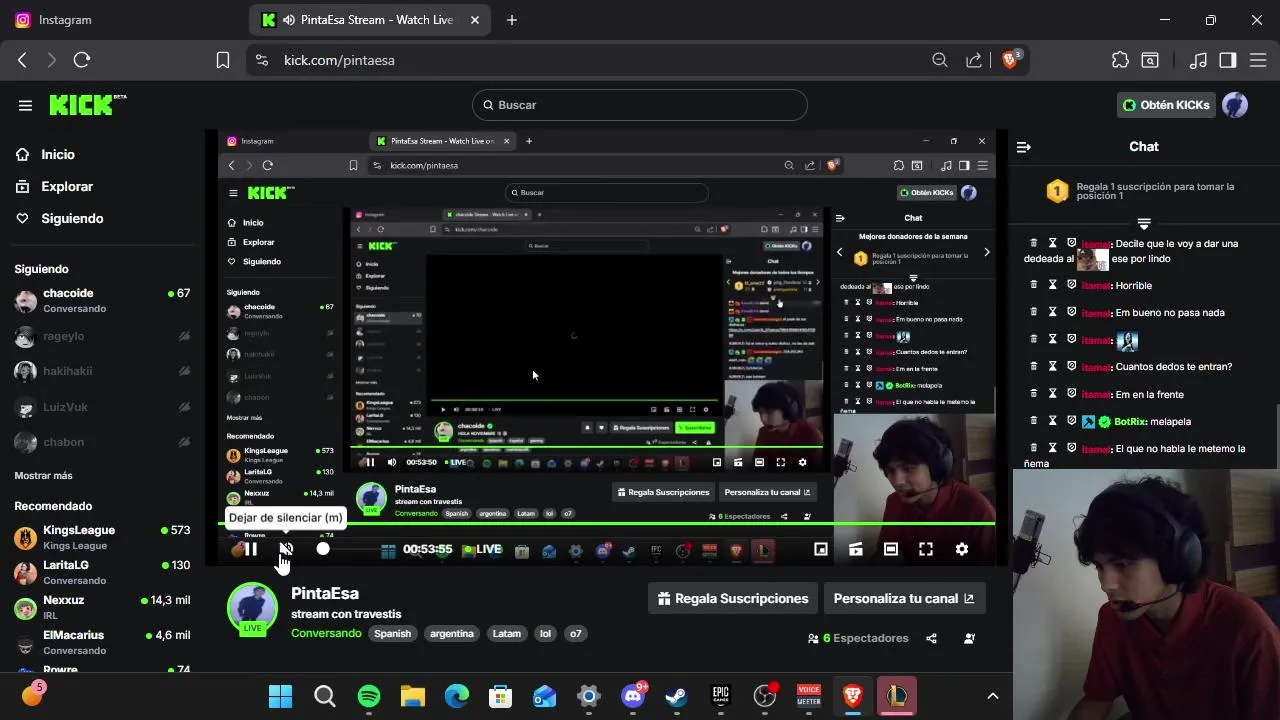The width and height of the screenshot is (1280, 720).
Task: Expand the weekly donors leaderboard
Action: (1144, 223)
